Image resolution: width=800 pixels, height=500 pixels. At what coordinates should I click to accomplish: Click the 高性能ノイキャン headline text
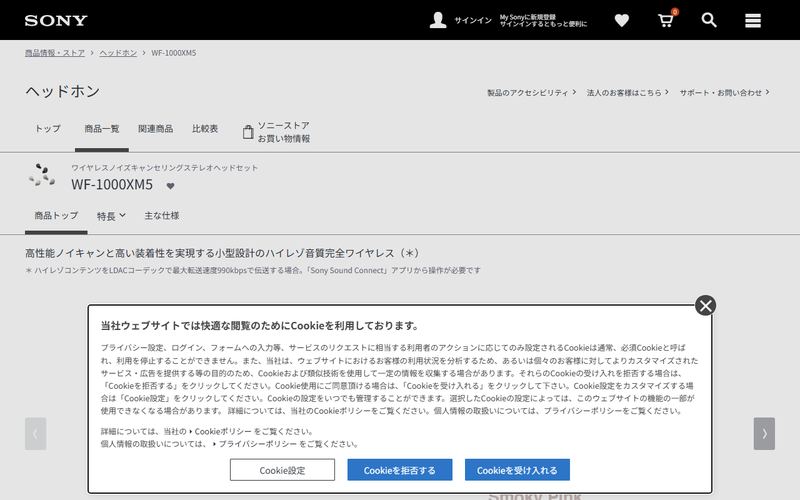222,253
